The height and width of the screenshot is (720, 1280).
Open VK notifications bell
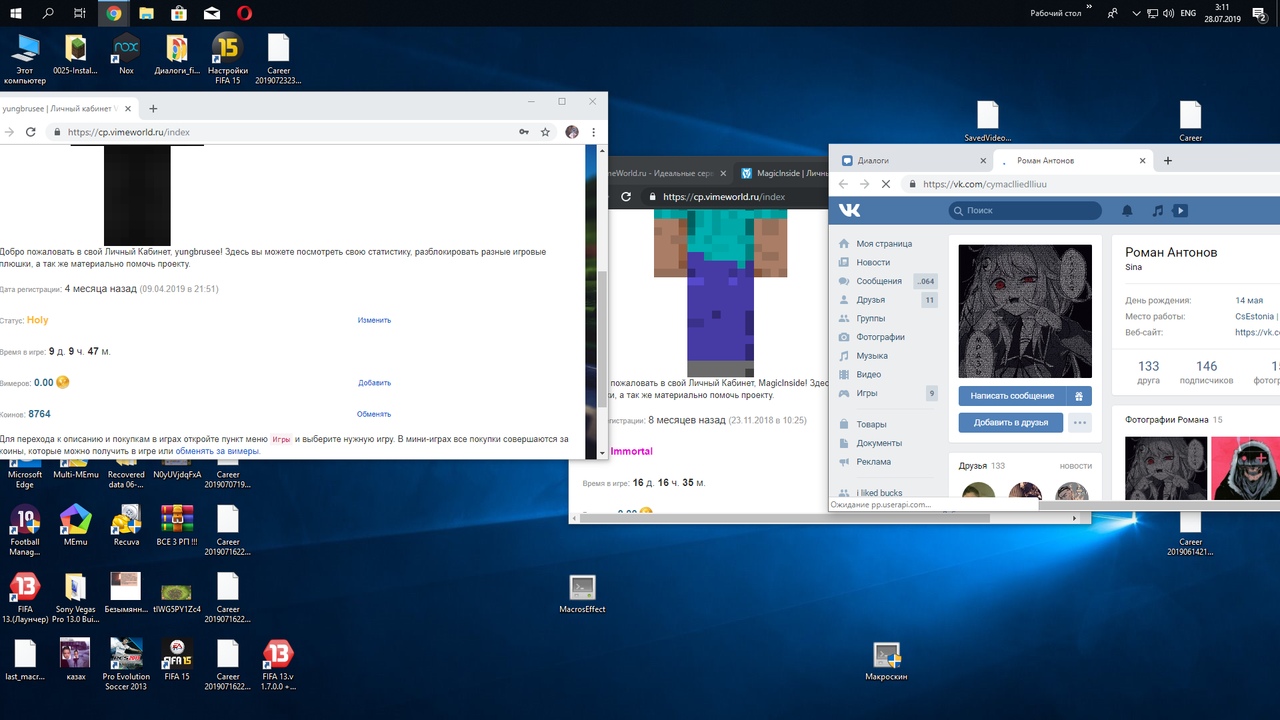pyautogui.click(x=1127, y=211)
